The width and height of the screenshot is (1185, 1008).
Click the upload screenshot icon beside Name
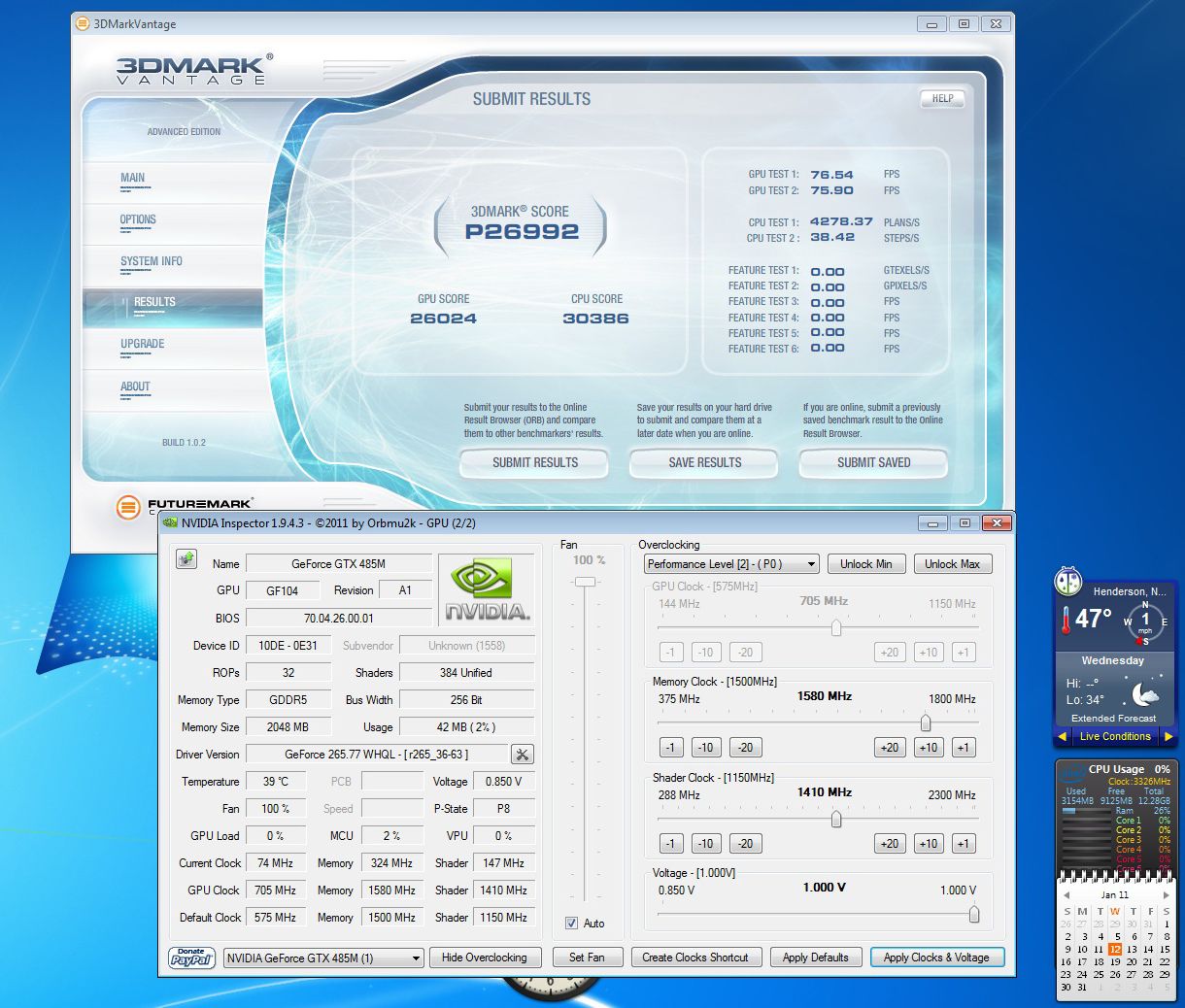coord(186,559)
